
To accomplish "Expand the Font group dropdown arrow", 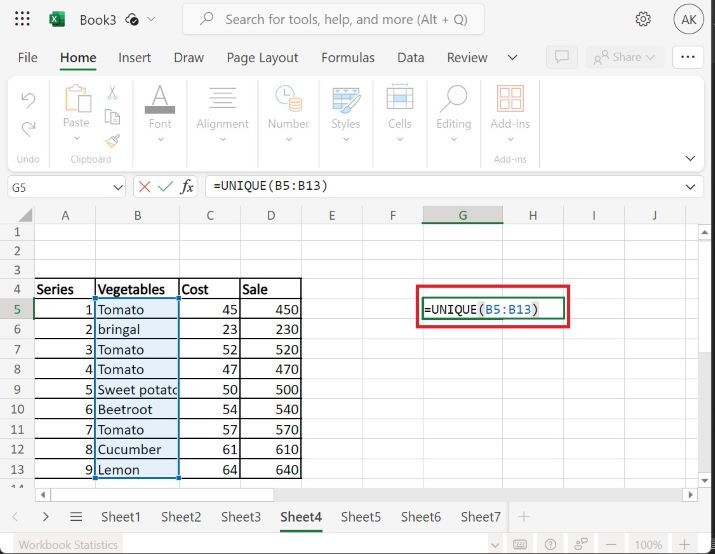I will click(160, 140).
